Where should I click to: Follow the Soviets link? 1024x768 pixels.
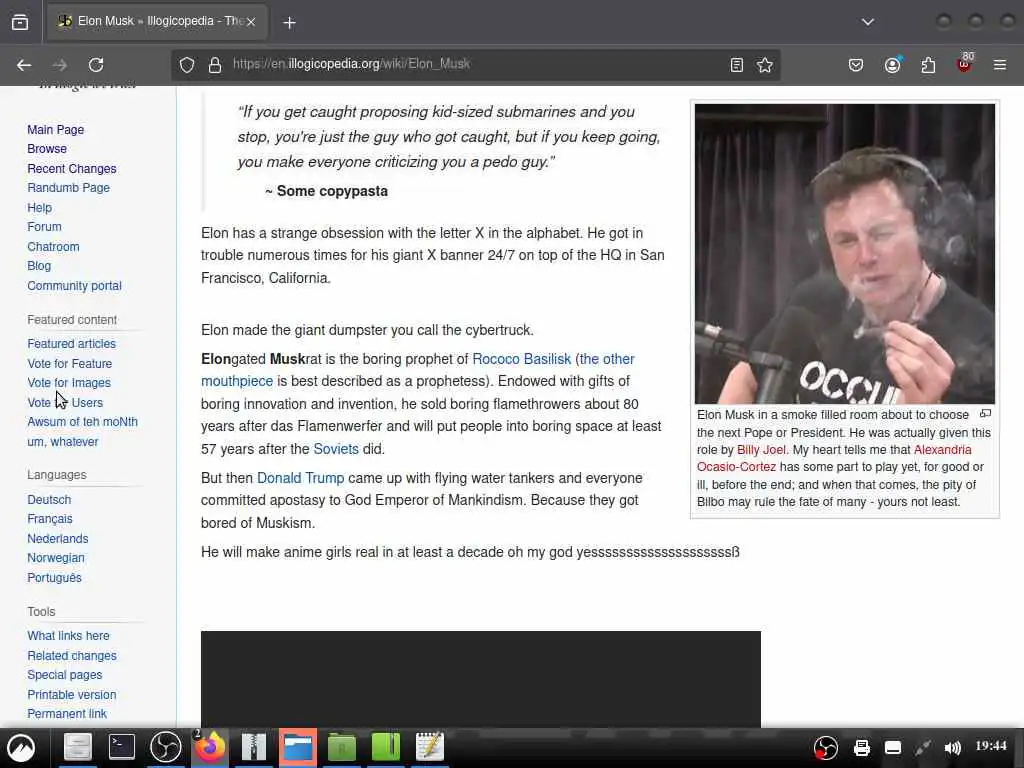coord(336,449)
